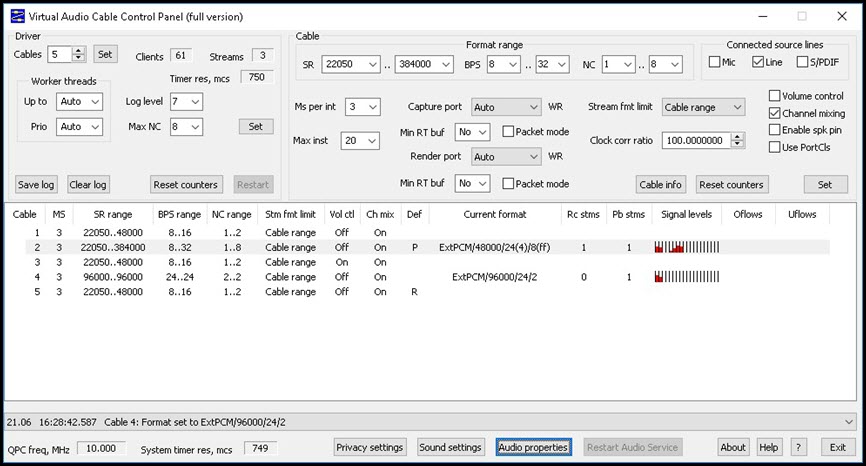This screenshot has width=866, height=466.
Task: Open the Stream fmt limit dropdown
Action: click(x=704, y=107)
